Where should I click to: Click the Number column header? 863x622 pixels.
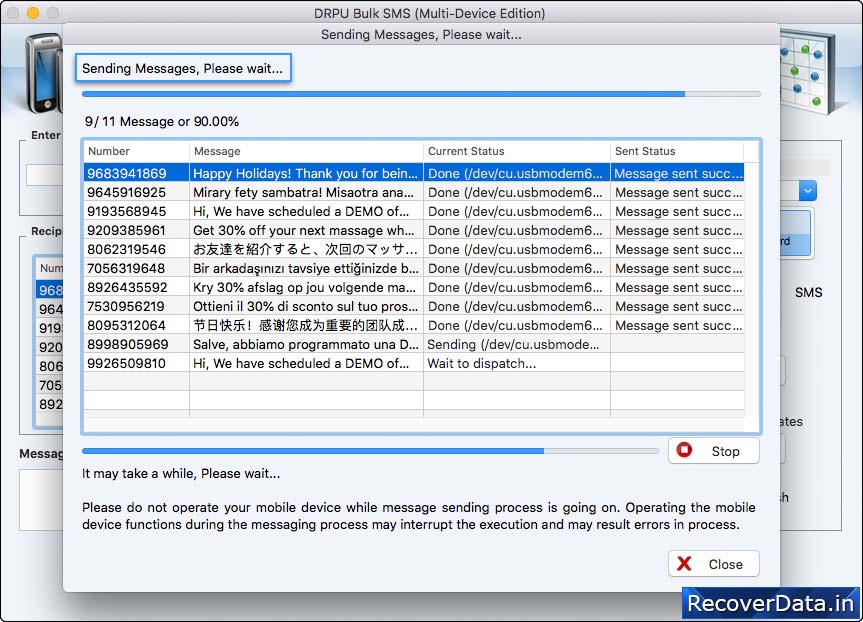coord(136,151)
